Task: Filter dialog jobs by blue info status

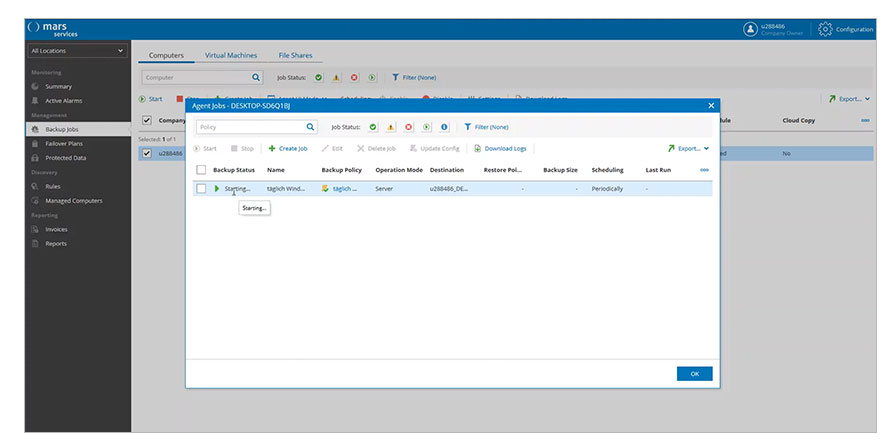Action: pyautogui.click(x=444, y=127)
